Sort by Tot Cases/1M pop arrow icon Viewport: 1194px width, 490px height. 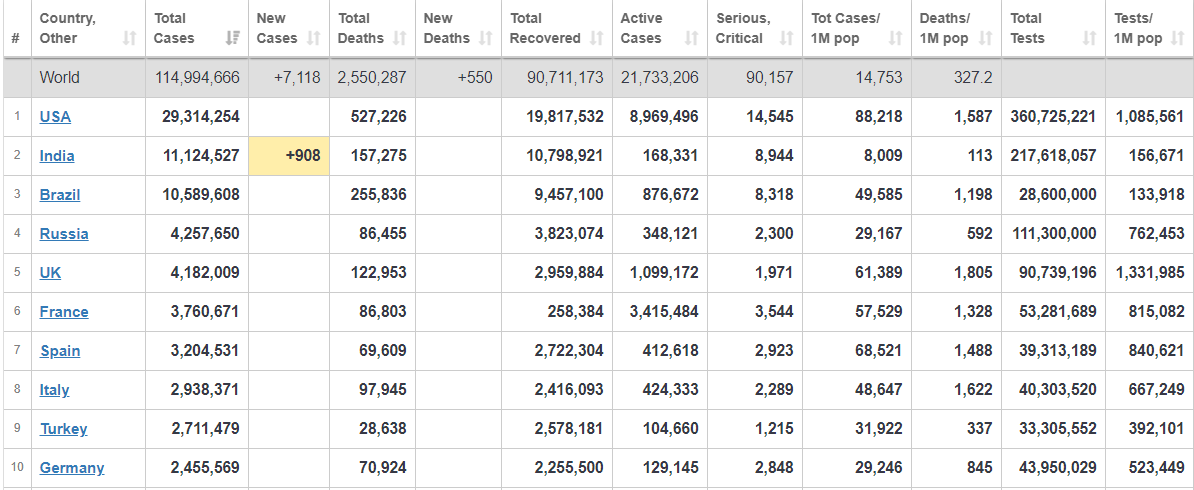pos(895,39)
